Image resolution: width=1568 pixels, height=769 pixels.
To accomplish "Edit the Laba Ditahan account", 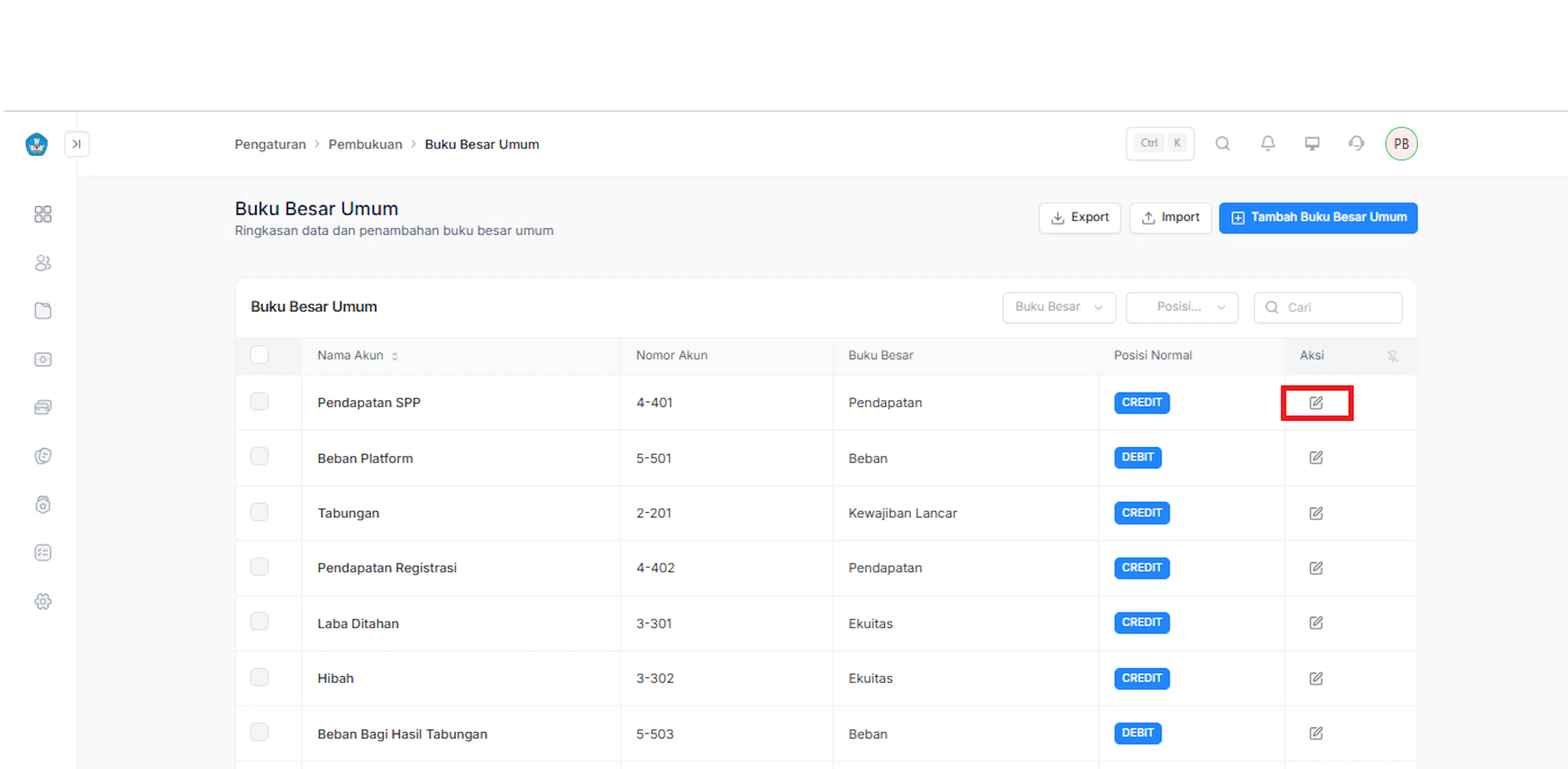I will [x=1316, y=622].
